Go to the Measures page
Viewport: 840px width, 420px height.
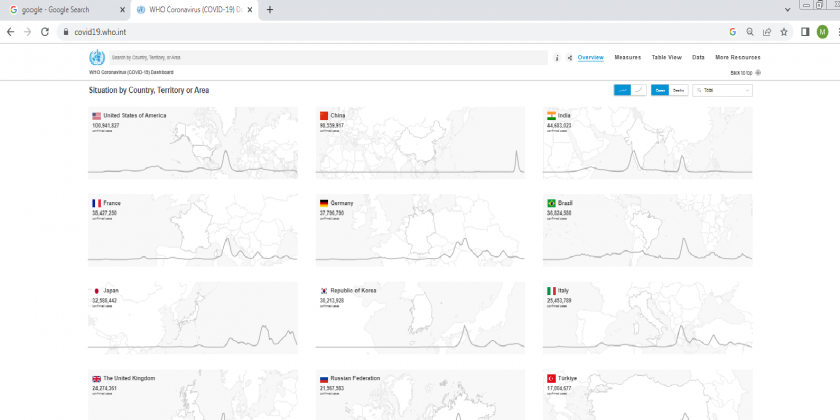[627, 57]
